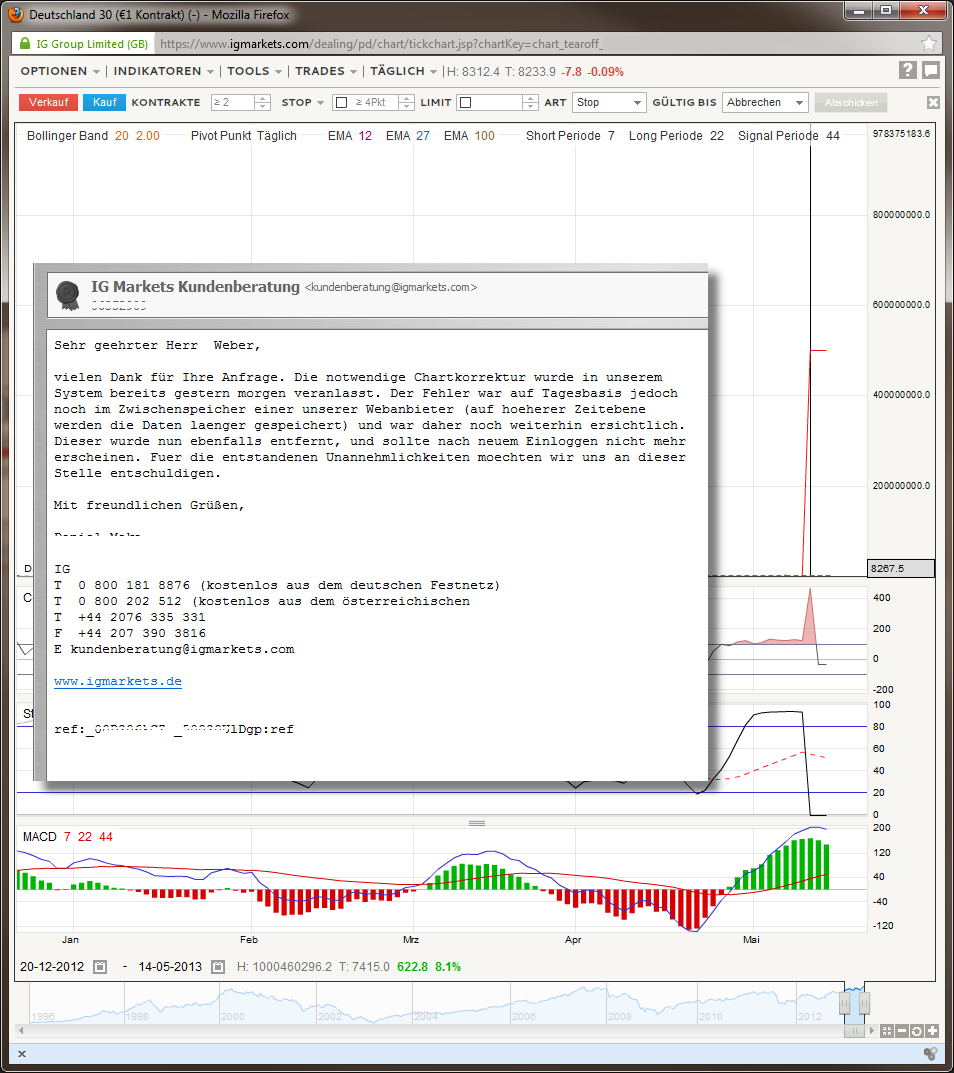Increase the Stop distance with the spinner up arrow
Image resolution: width=954 pixels, height=1073 pixels.
coord(407,99)
